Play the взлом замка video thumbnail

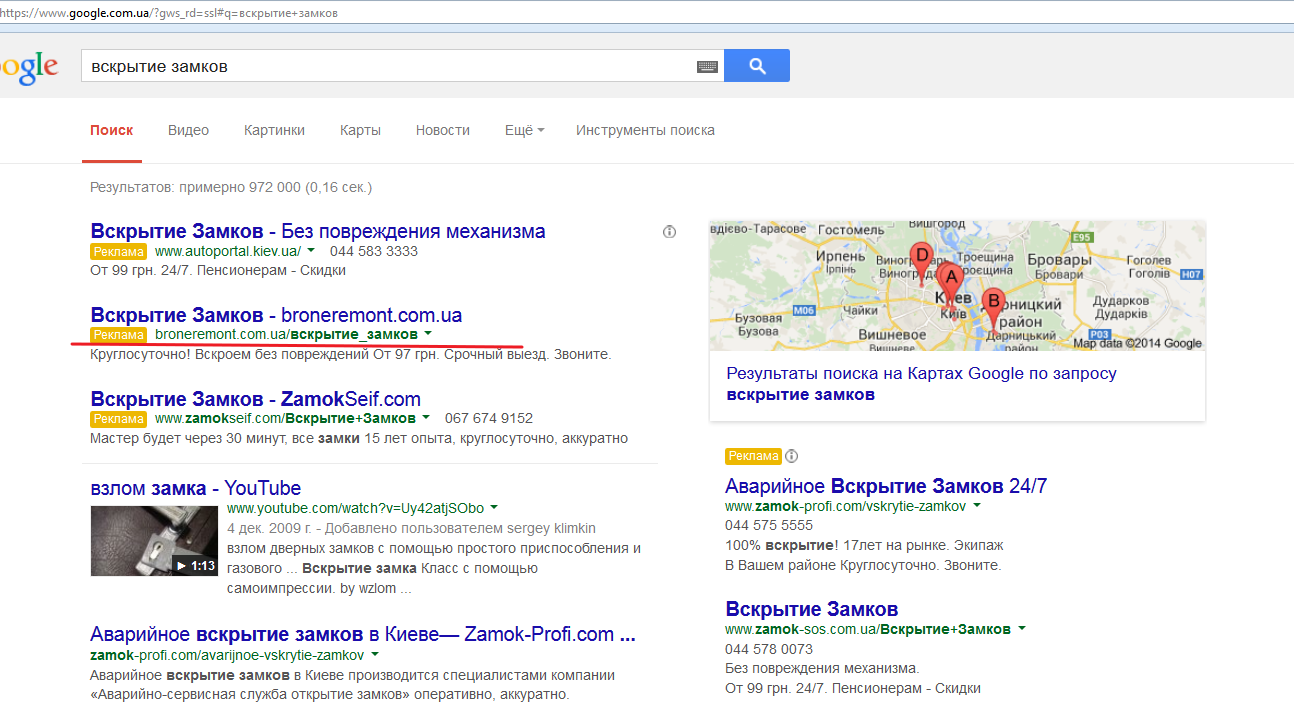[154, 541]
